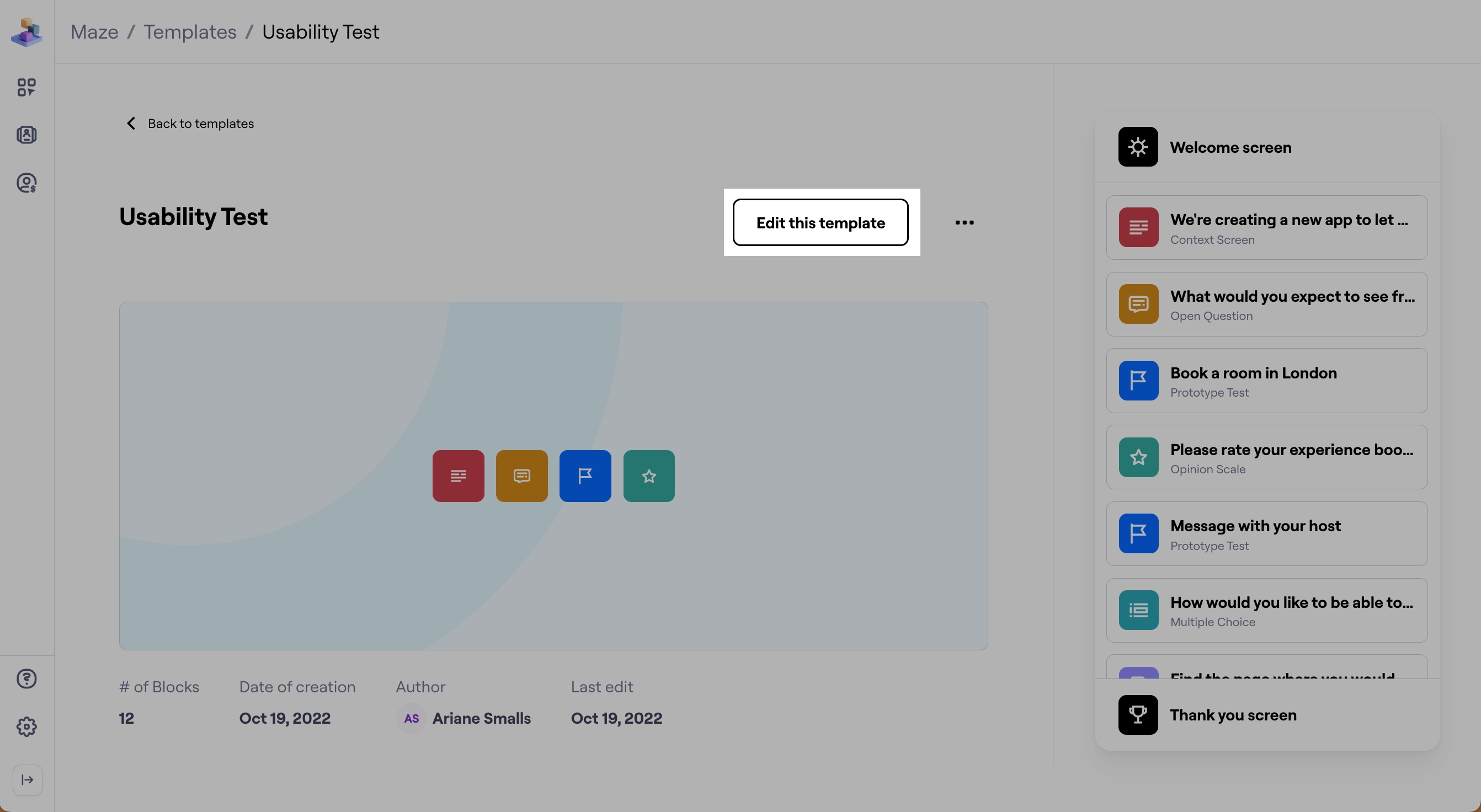Image resolution: width=1481 pixels, height=812 pixels.
Task: Open the team members icon in the sidebar
Action: pos(26,134)
